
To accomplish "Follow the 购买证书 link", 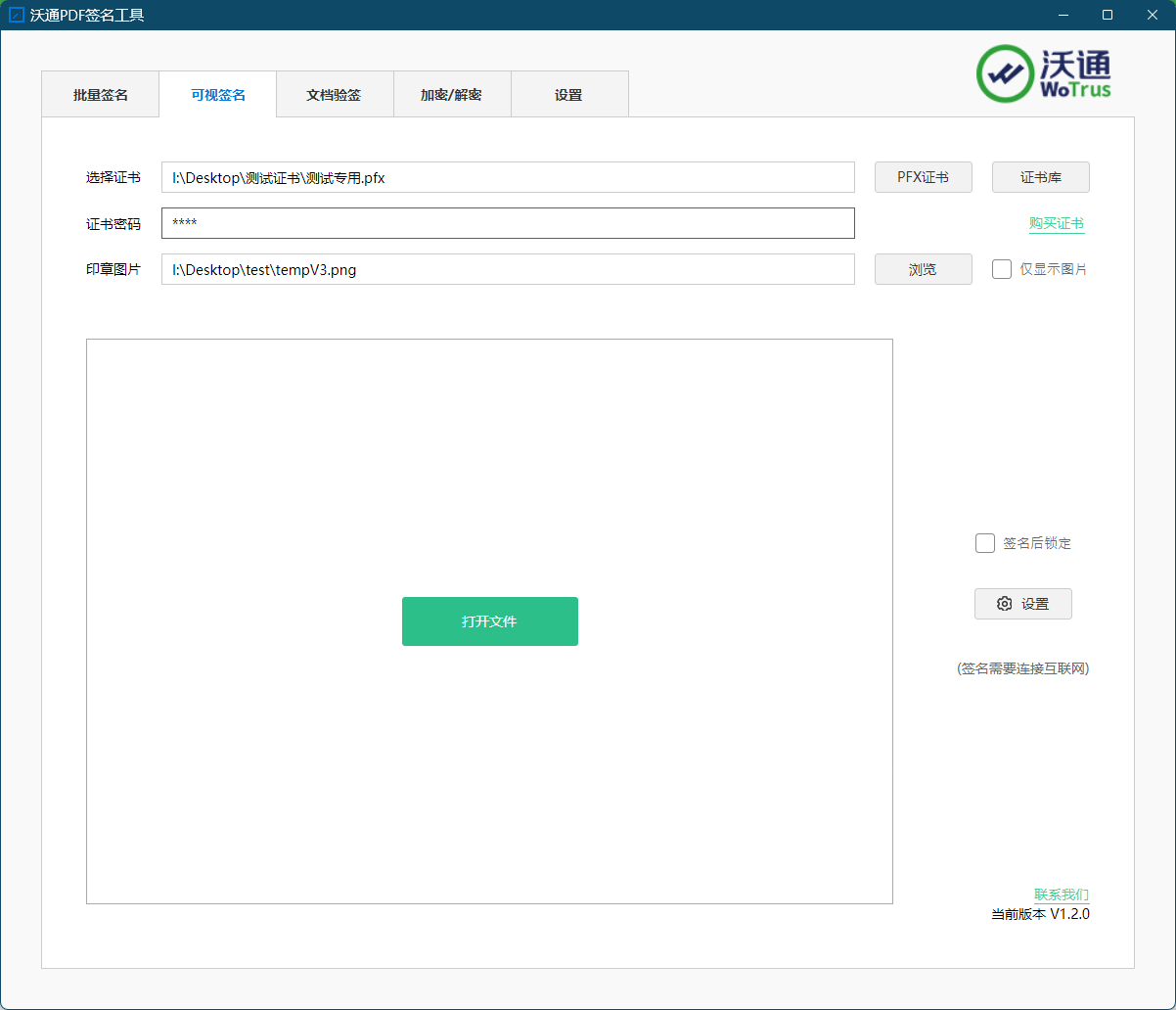I will point(1056,223).
